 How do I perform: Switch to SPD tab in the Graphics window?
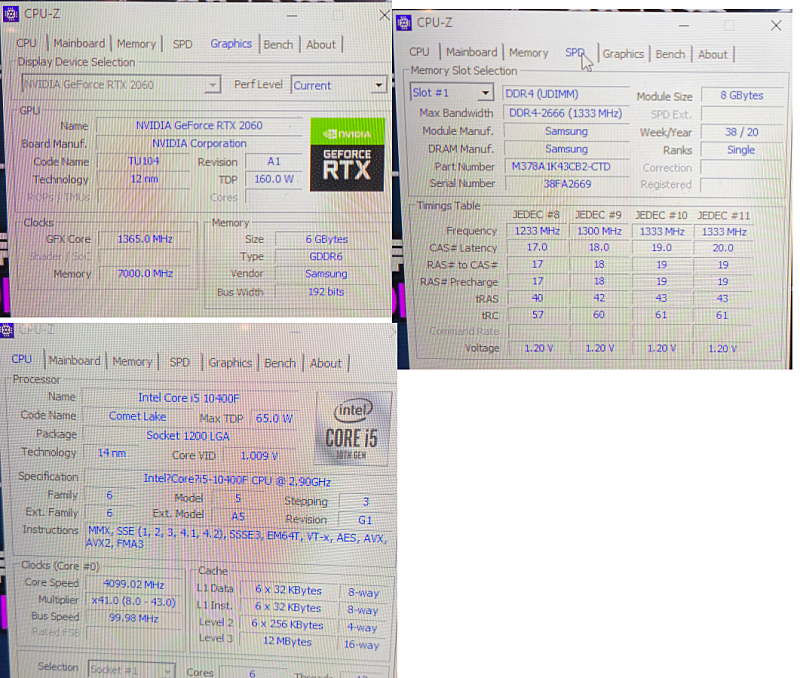pyautogui.click(x=182, y=44)
